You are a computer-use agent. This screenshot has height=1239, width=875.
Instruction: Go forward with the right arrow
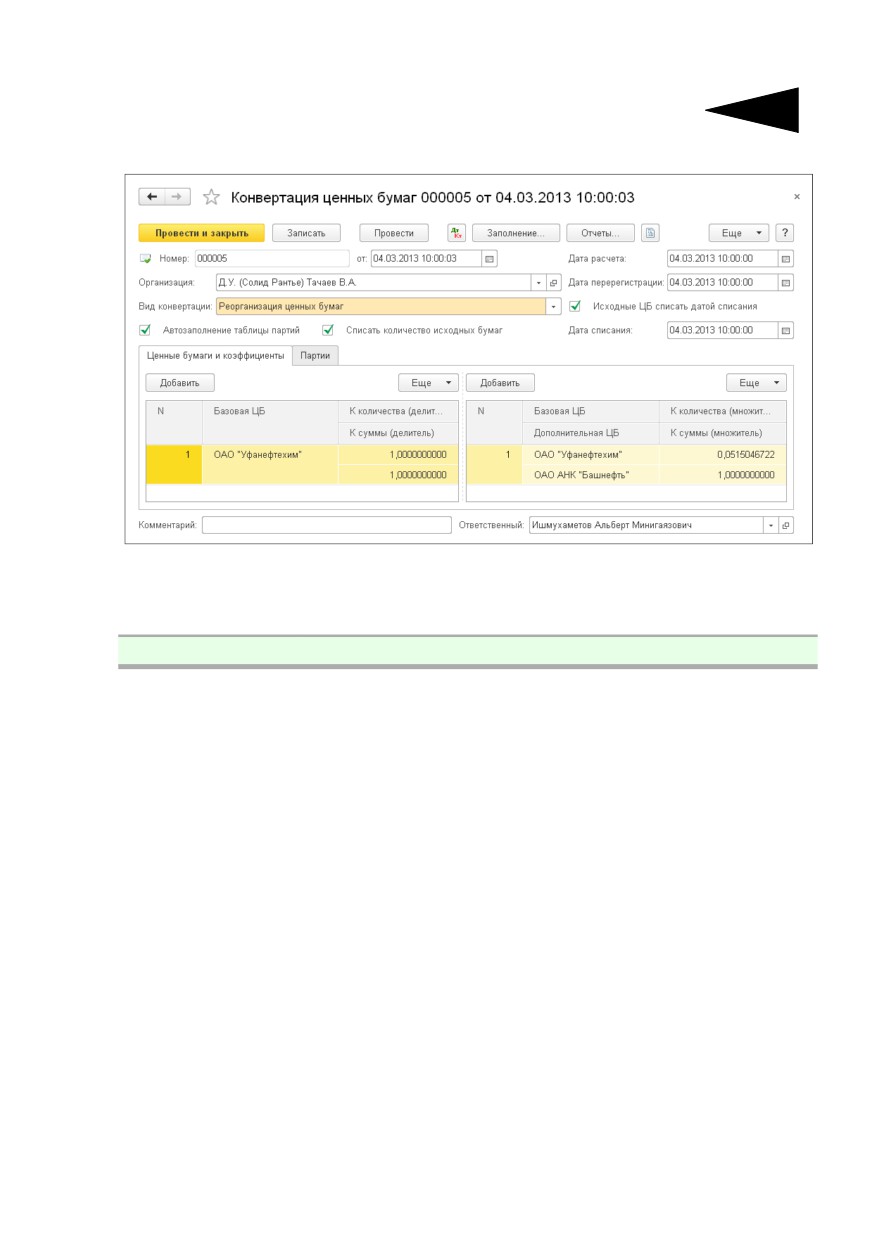177,198
